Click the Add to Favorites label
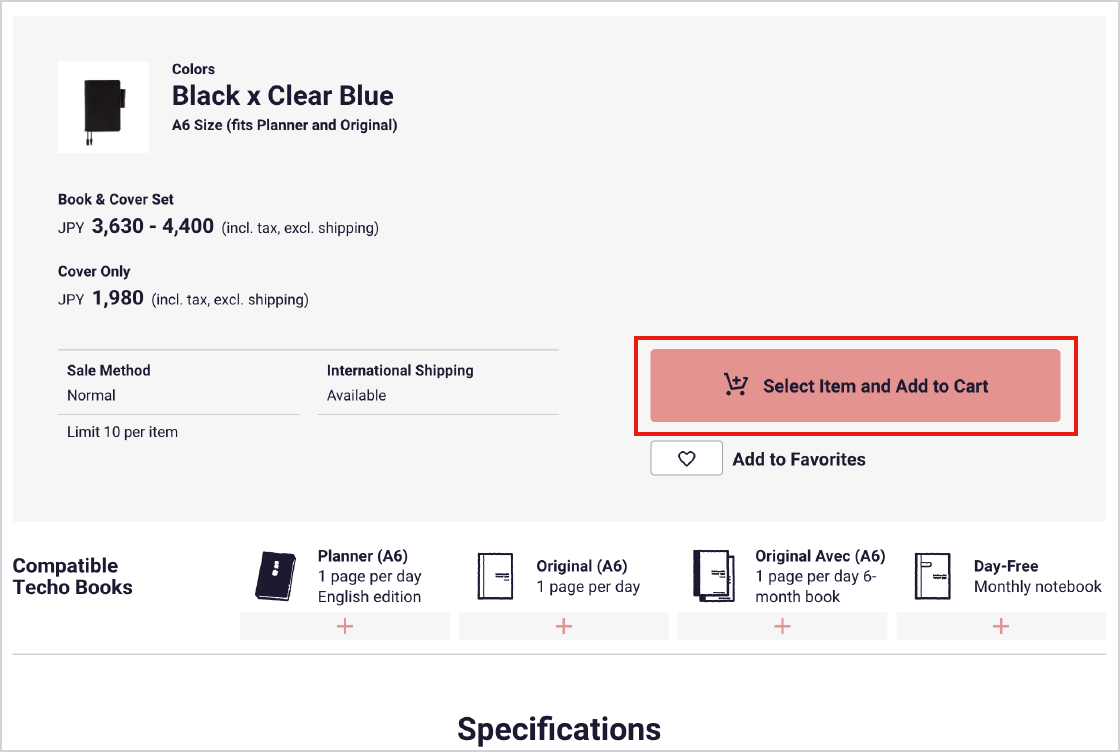Screen dimensions: 1120x752 (799, 459)
